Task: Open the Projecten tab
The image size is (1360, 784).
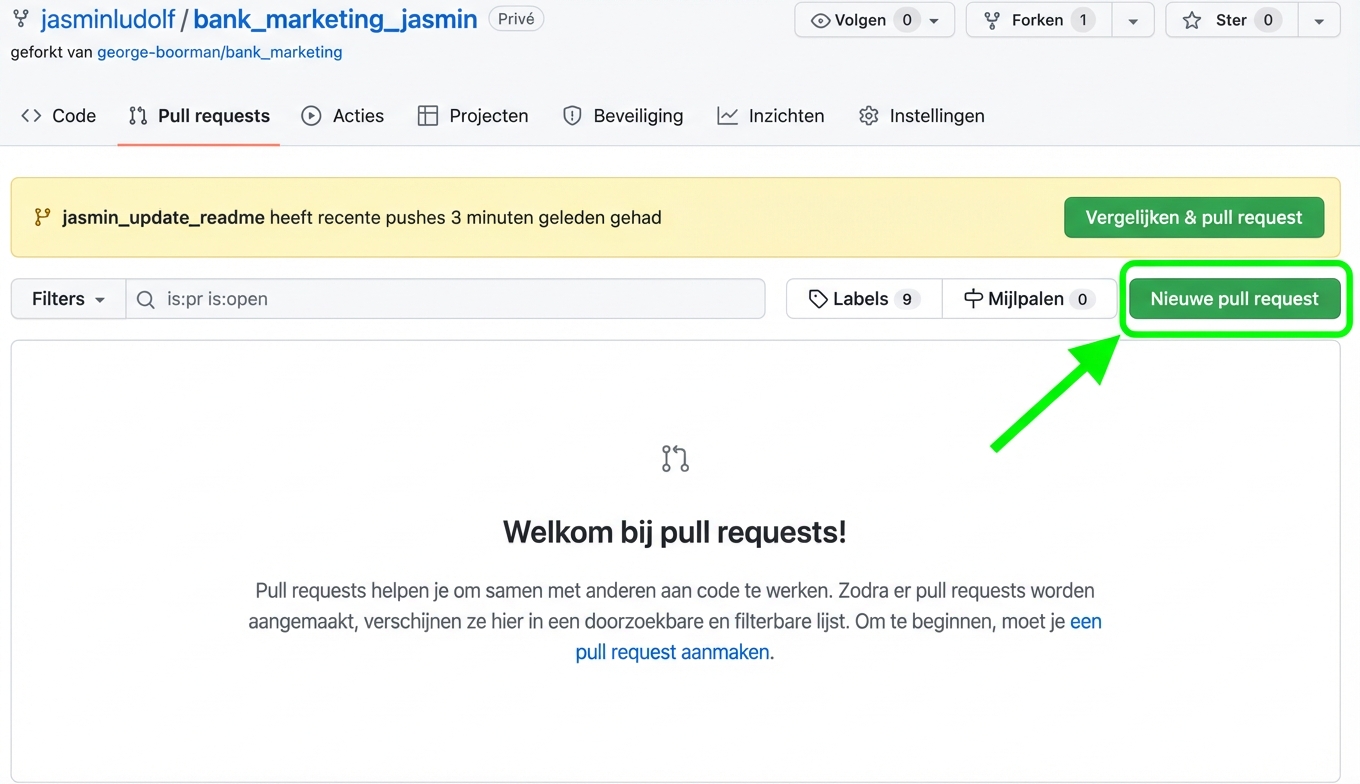Action: pos(472,115)
